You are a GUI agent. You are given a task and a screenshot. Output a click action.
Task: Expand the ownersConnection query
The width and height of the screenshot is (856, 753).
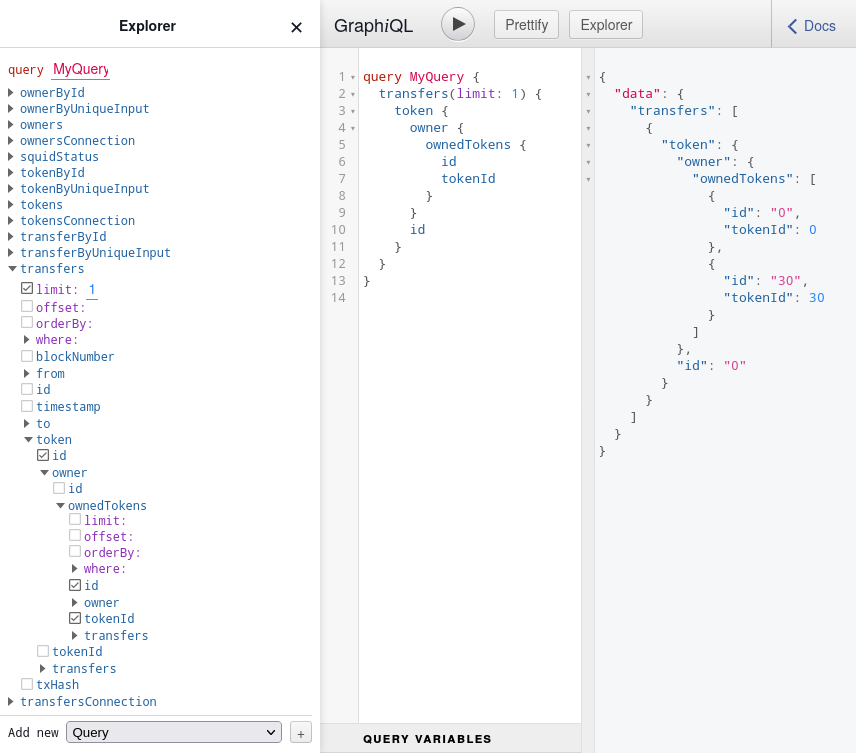[x=10, y=140]
